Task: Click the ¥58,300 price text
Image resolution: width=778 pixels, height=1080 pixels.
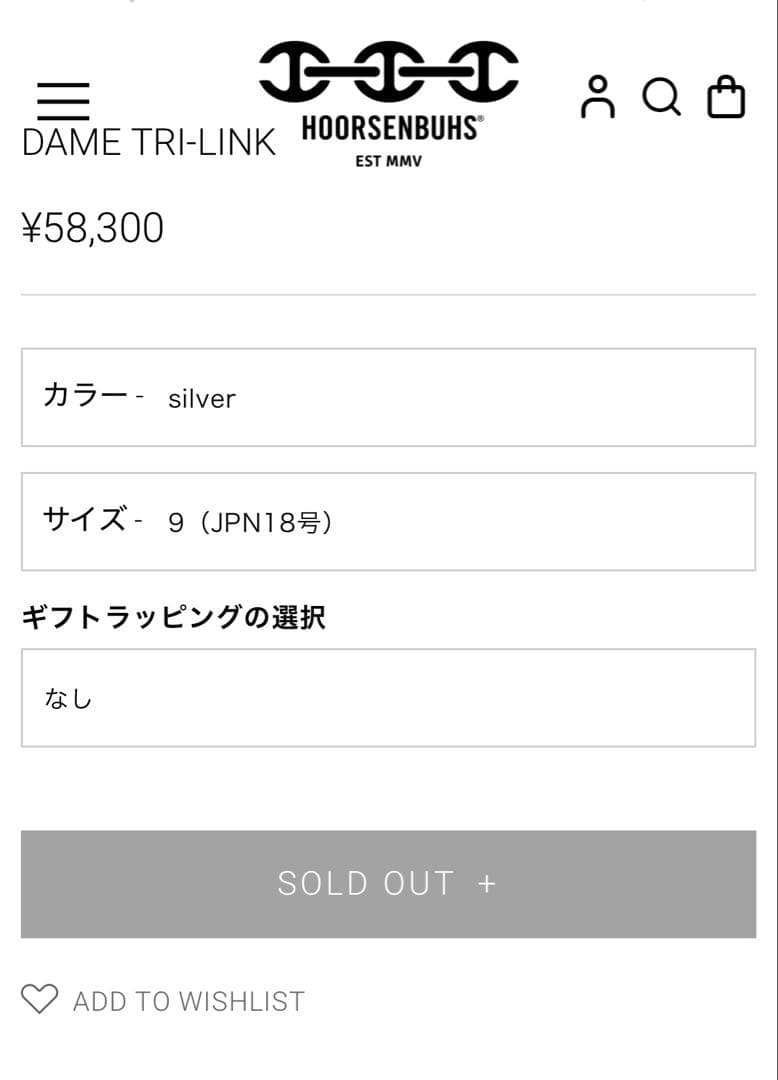Action: pyautogui.click(x=92, y=228)
